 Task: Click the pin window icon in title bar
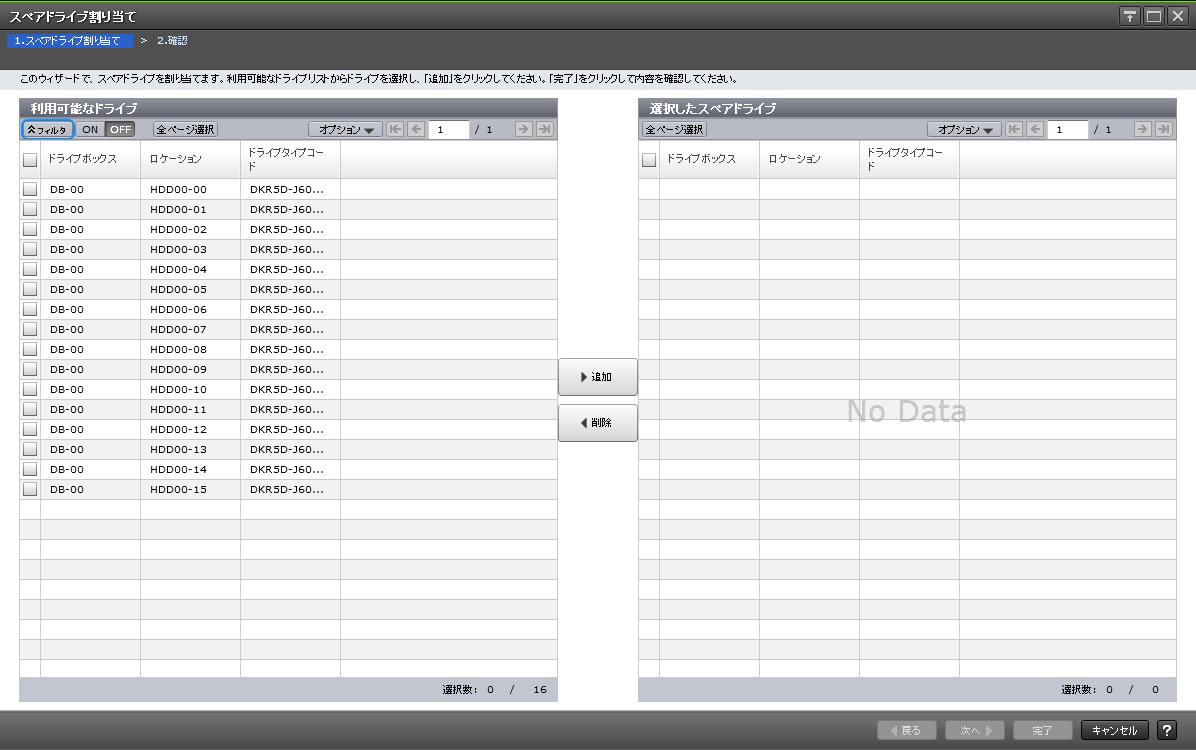click(x=1130, y=16)
